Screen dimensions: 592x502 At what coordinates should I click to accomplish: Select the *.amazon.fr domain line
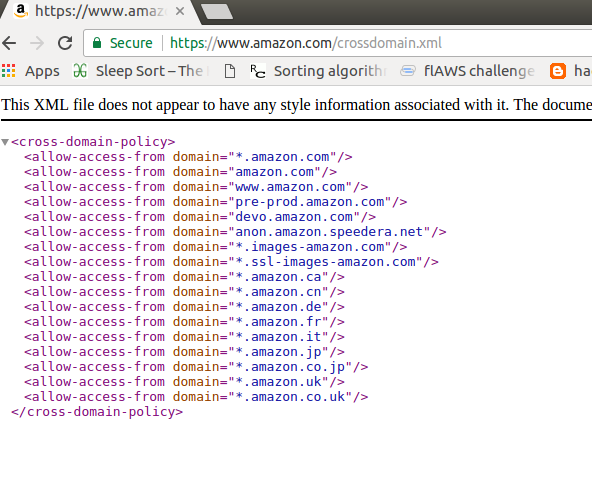185,322
